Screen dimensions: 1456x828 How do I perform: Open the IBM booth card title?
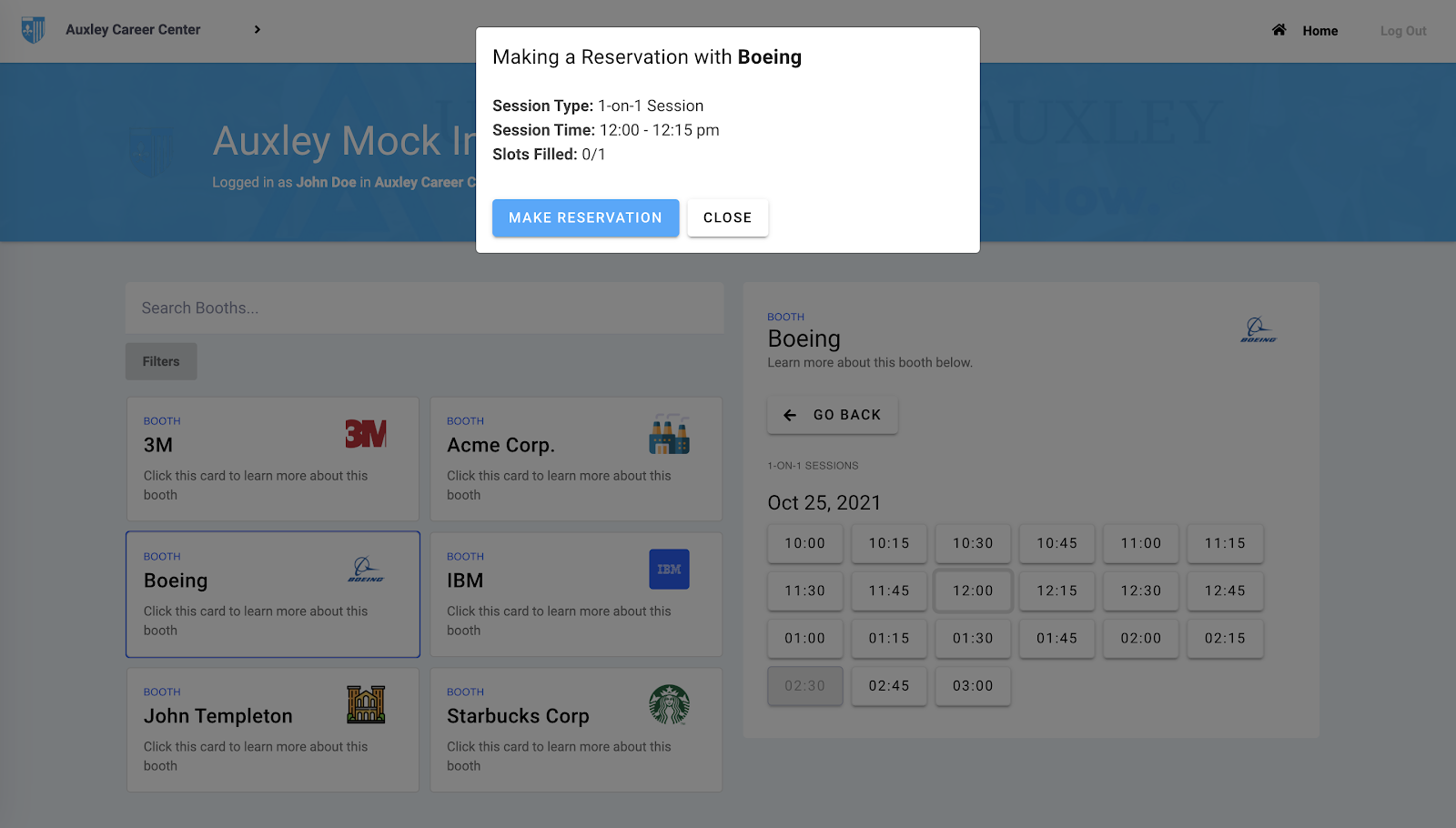[x=465, y=581]
